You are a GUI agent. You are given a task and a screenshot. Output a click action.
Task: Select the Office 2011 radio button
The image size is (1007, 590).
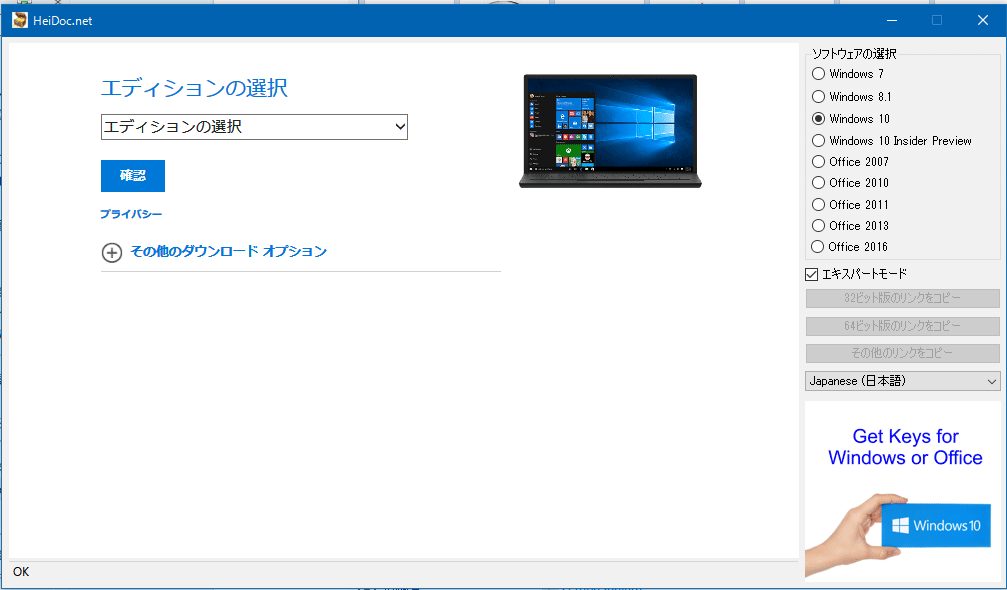pyautogui.click(x=818, y=205)
